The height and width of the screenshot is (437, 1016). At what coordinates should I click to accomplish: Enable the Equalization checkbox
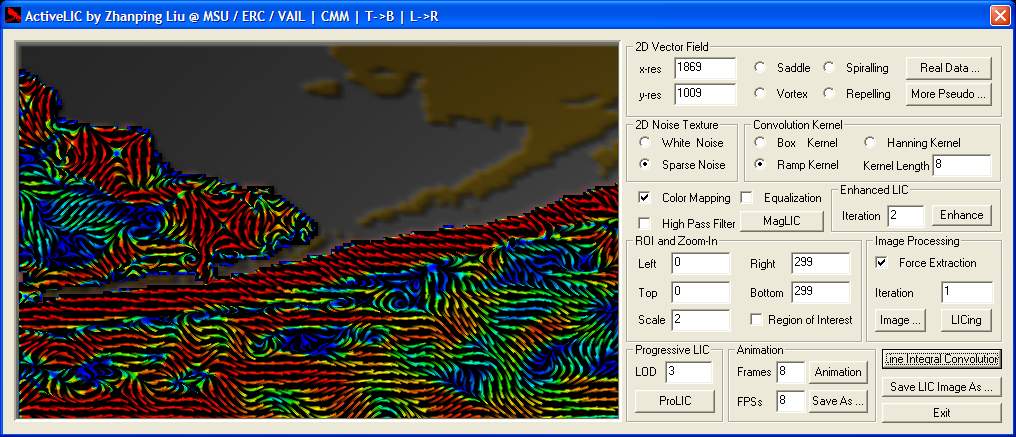point(746,198)
